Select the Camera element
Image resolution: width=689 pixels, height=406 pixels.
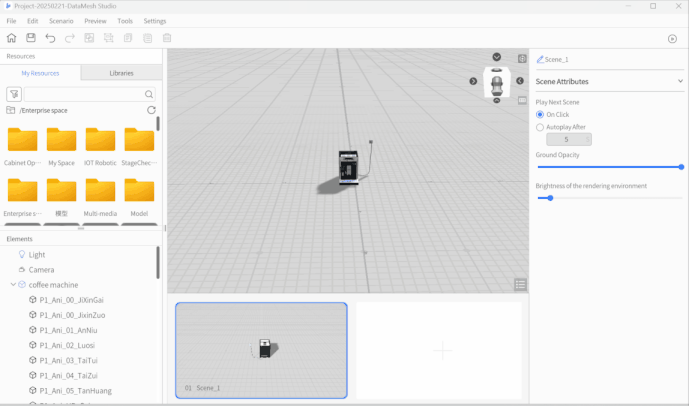tap(41, 270)
